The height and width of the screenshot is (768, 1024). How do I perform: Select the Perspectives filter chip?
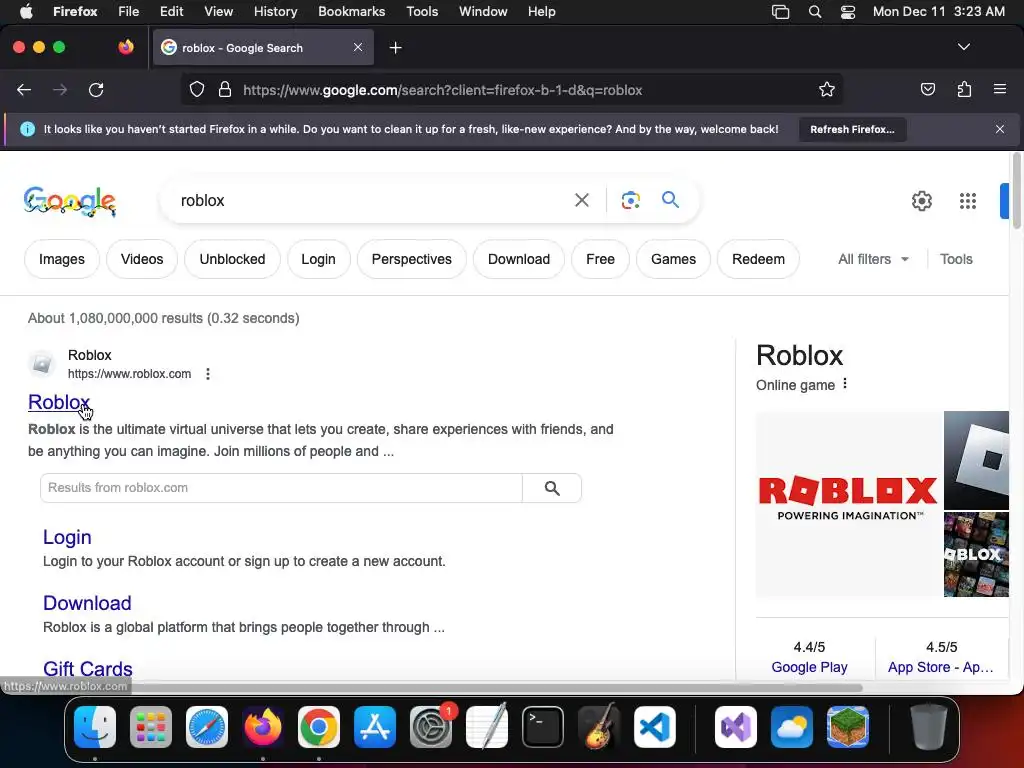pos(411,259)
